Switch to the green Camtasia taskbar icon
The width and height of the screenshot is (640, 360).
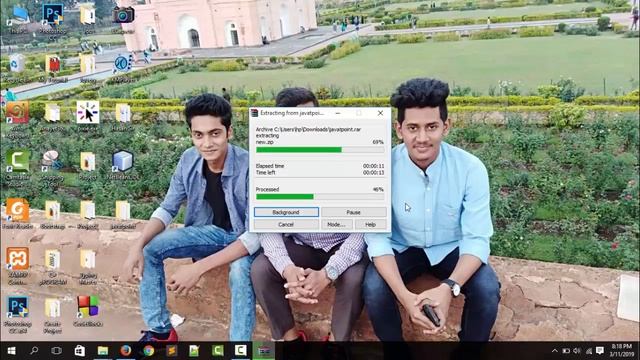(218, 351)
